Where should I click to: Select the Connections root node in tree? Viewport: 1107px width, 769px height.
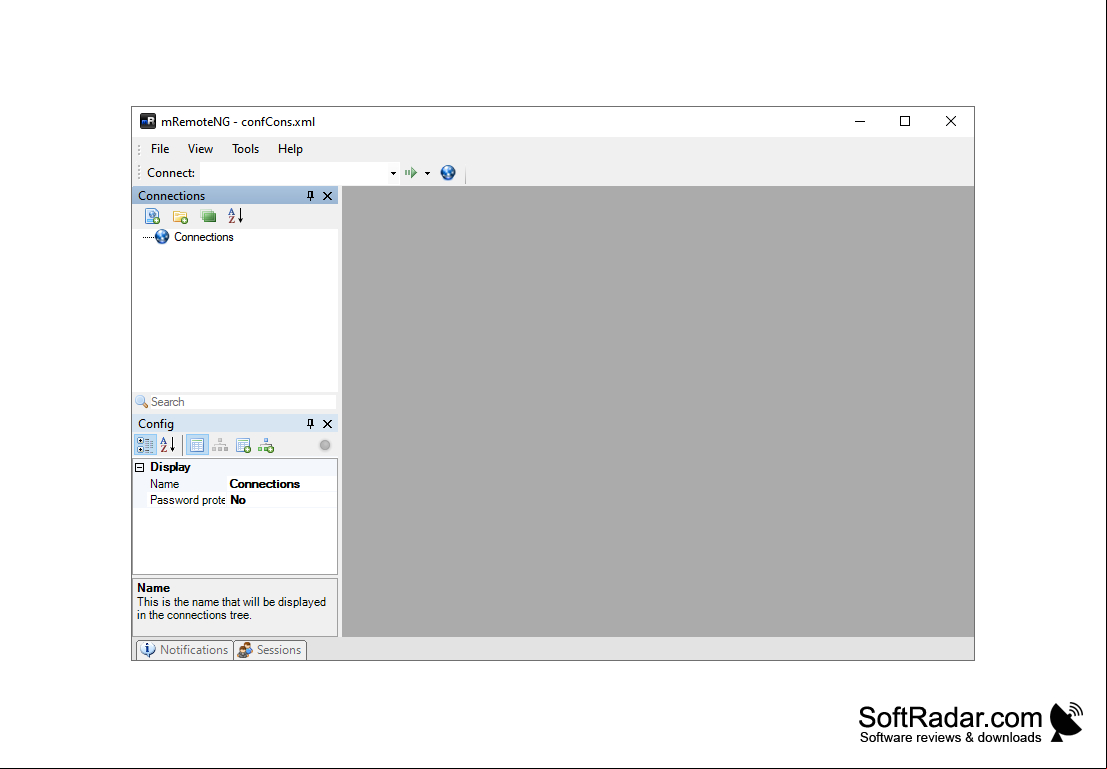pyautogui.click(x=203, y=237)
